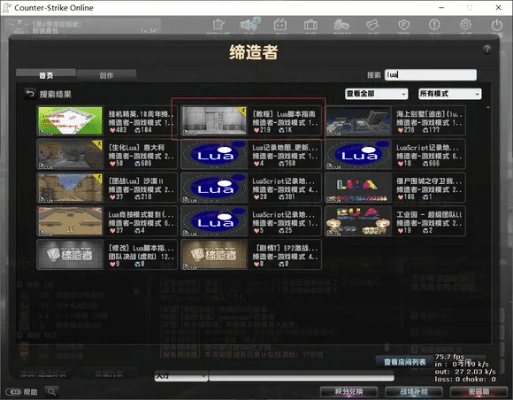This screenshot has height=400, width=513.
Task: Click the red button at bottom right
Action: point(479,391)
